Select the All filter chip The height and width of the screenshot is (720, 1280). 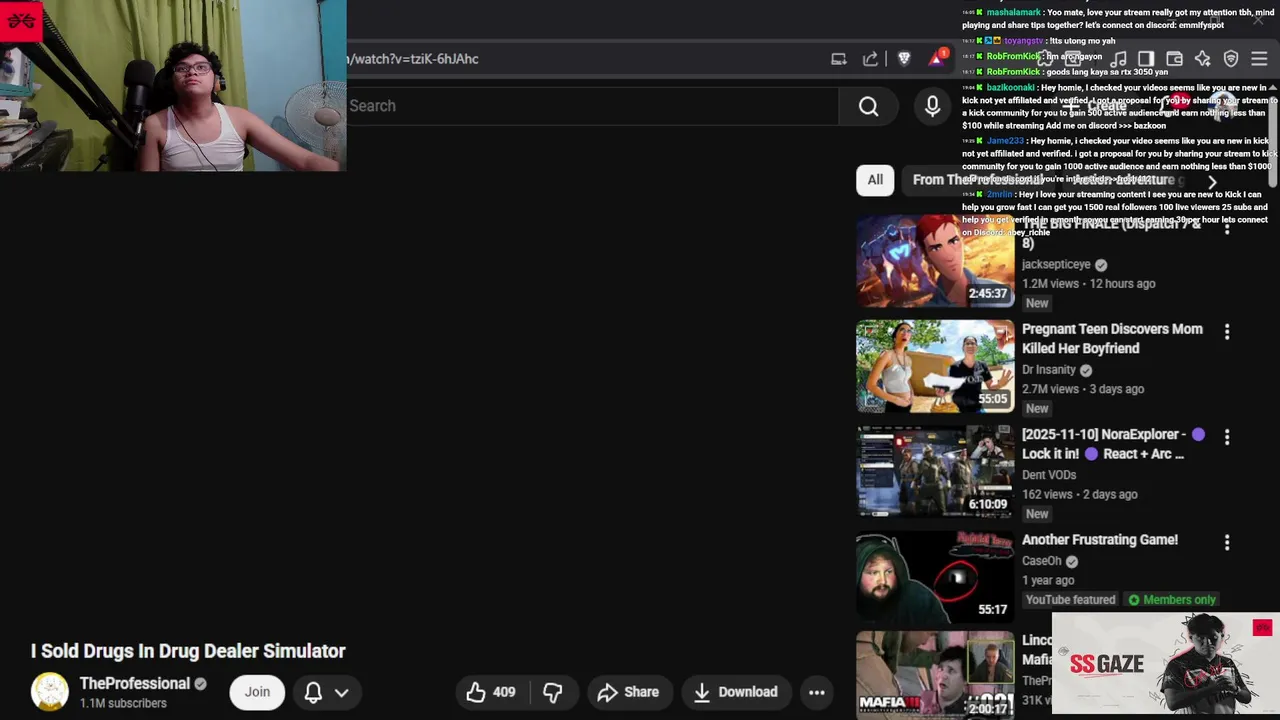coord(875,180)
